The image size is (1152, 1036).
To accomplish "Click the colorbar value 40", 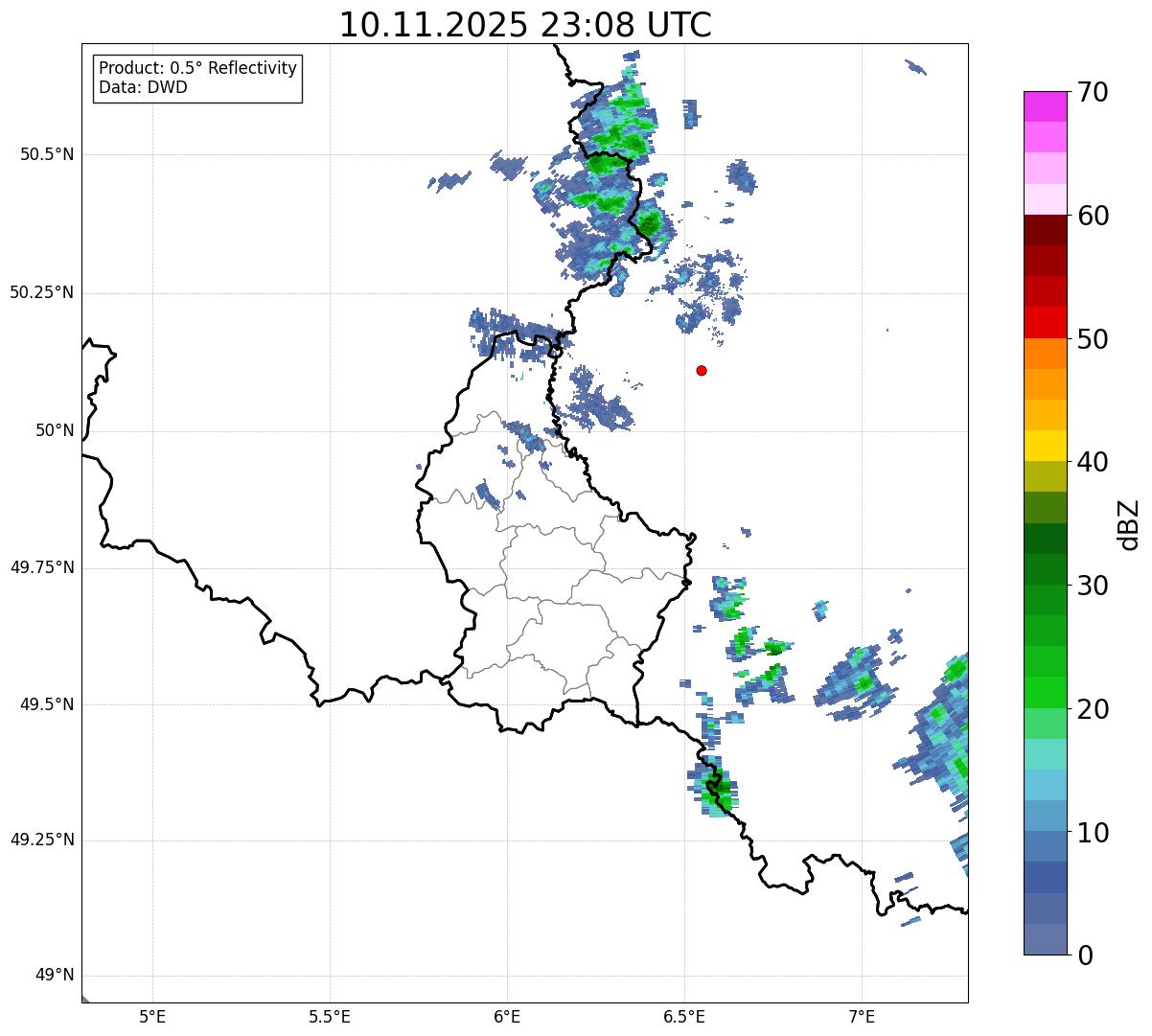I will pos(1093,462).
